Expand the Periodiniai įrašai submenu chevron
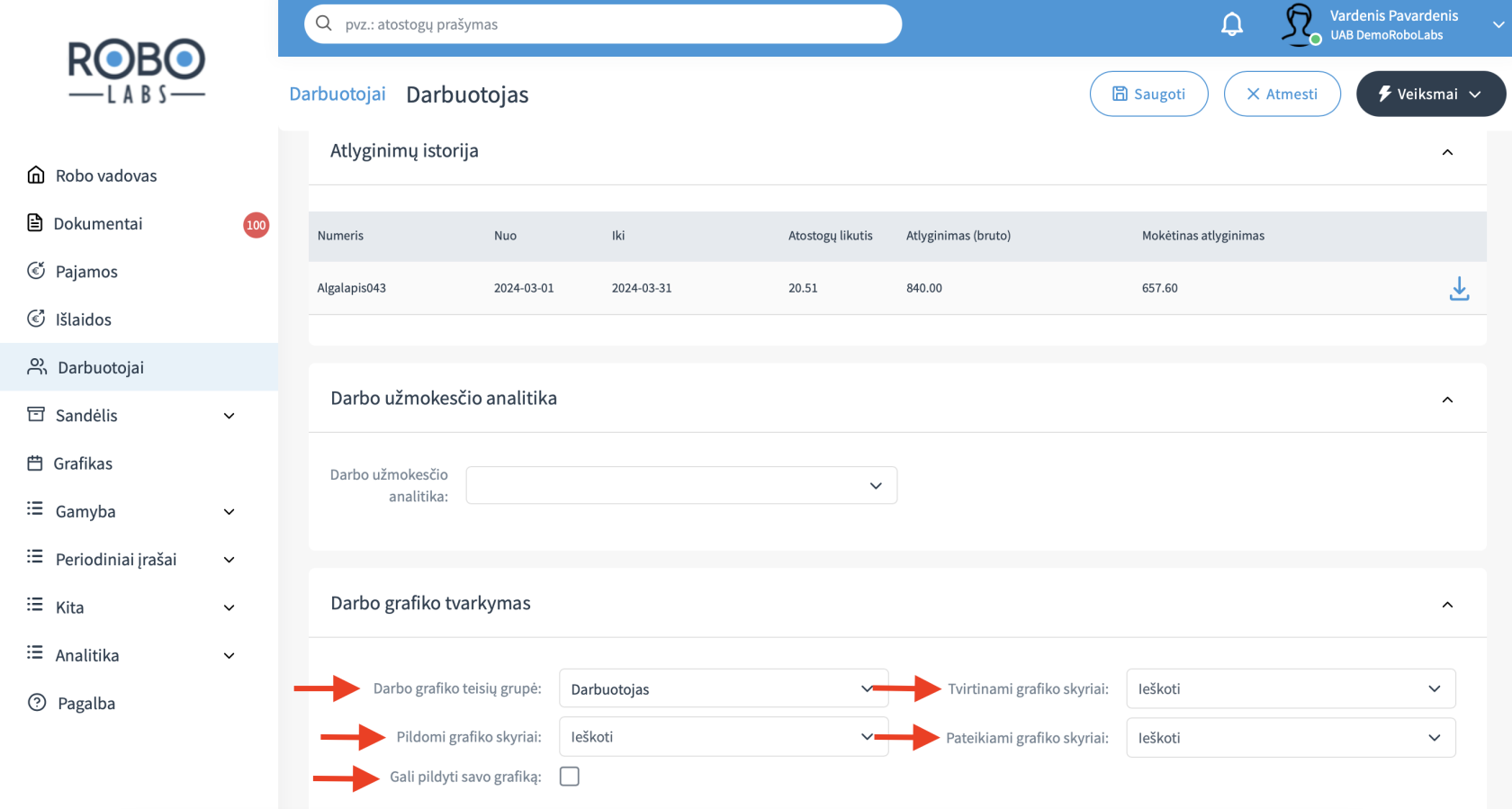 tap(229, 560)
